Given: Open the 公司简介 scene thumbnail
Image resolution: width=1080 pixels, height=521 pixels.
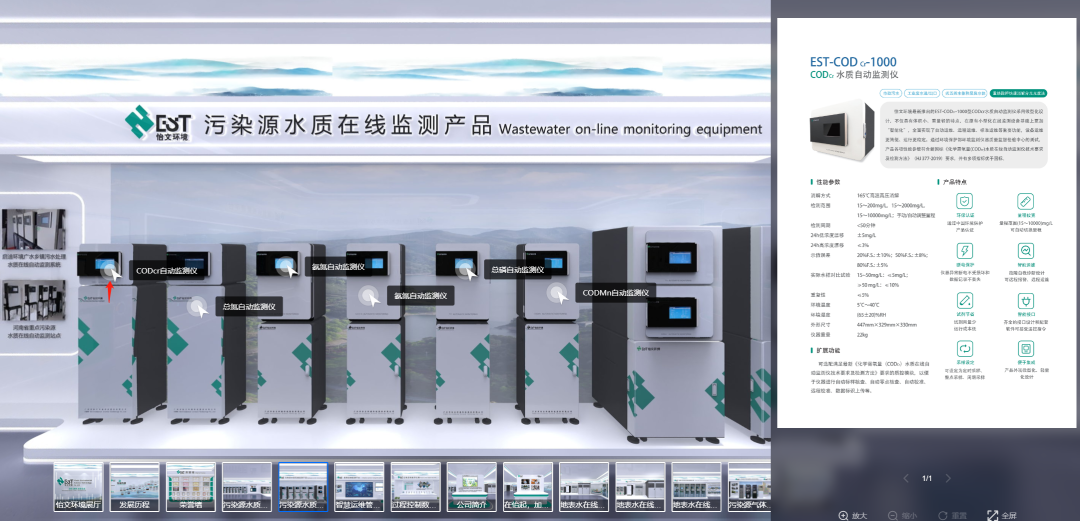Looking at the screenshot, I should pyautogui.click(x=472, y=487).
